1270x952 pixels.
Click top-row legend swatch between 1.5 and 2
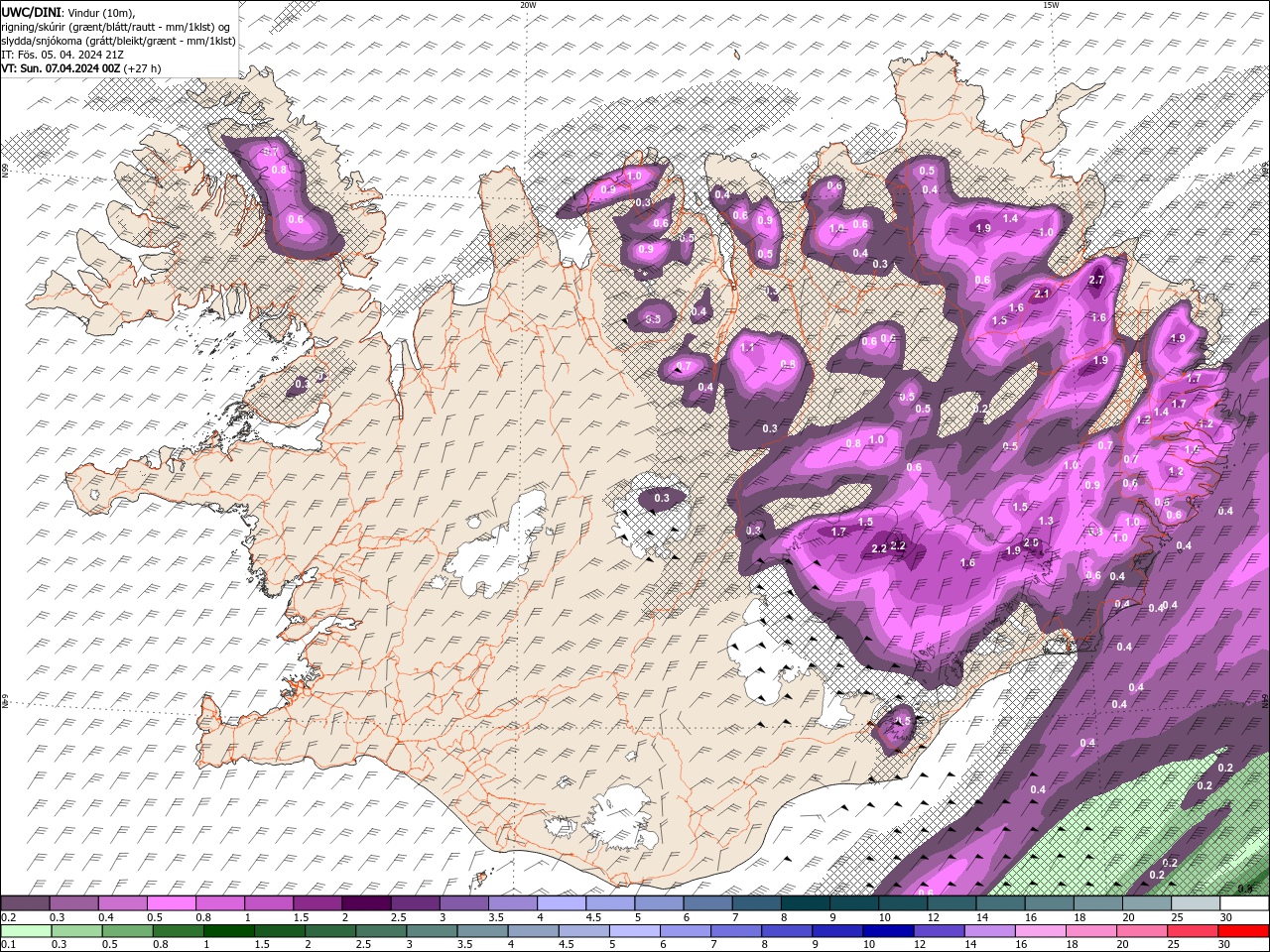pyautogui.click(x=319, y=903)
